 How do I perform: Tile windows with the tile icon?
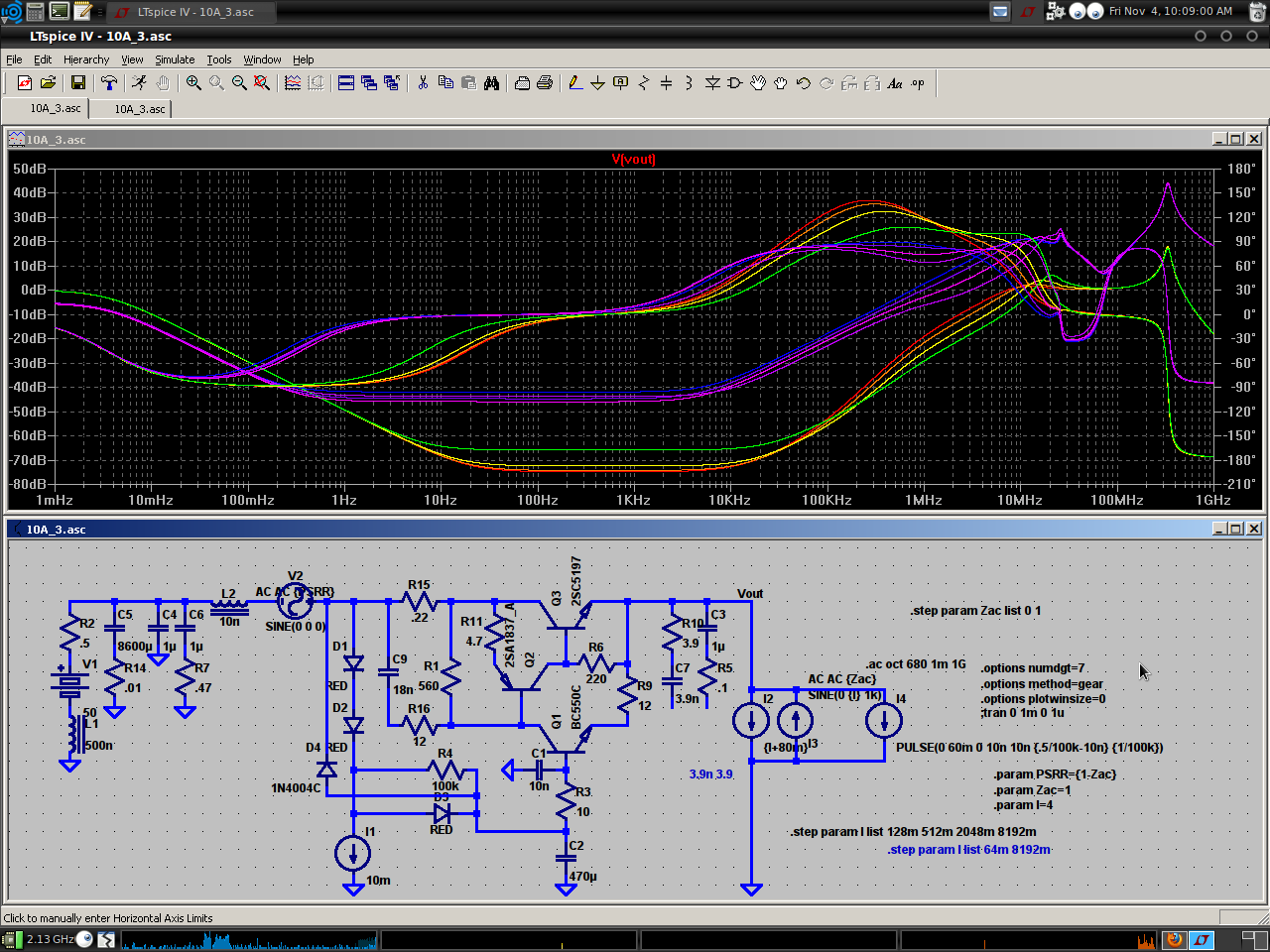point(346,83)
